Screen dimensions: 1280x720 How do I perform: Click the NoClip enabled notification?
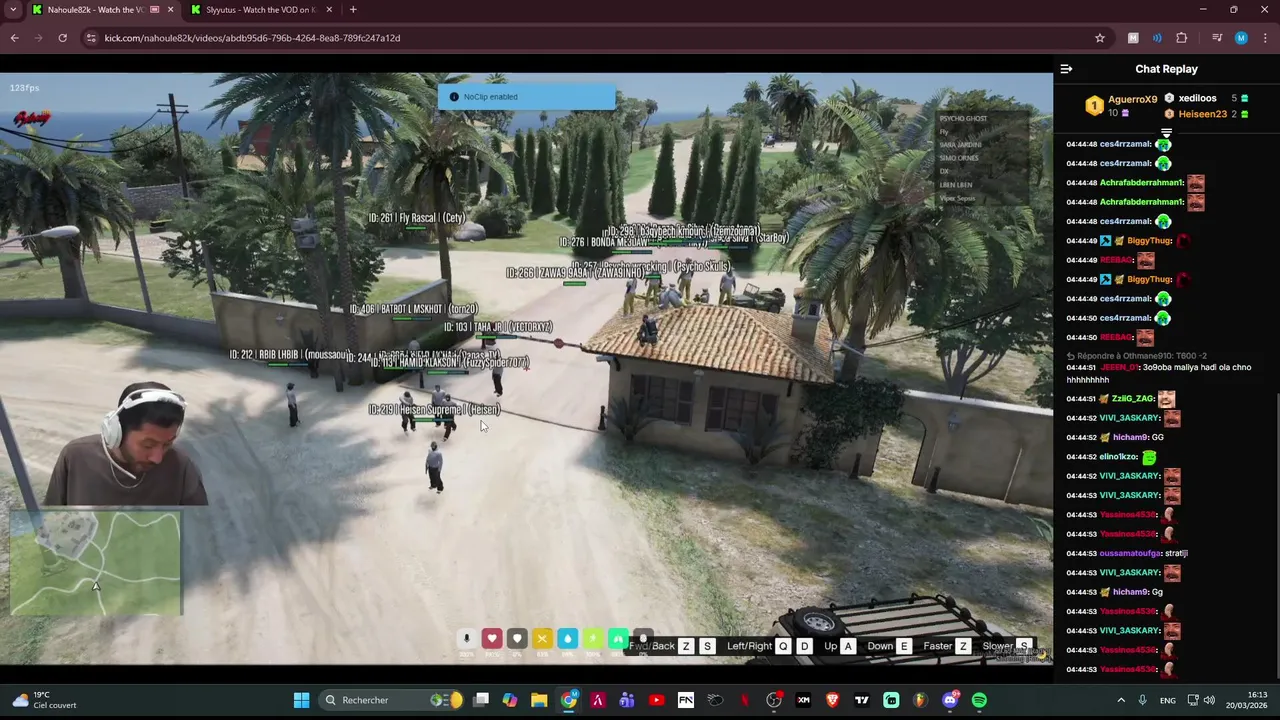[527, 97]
